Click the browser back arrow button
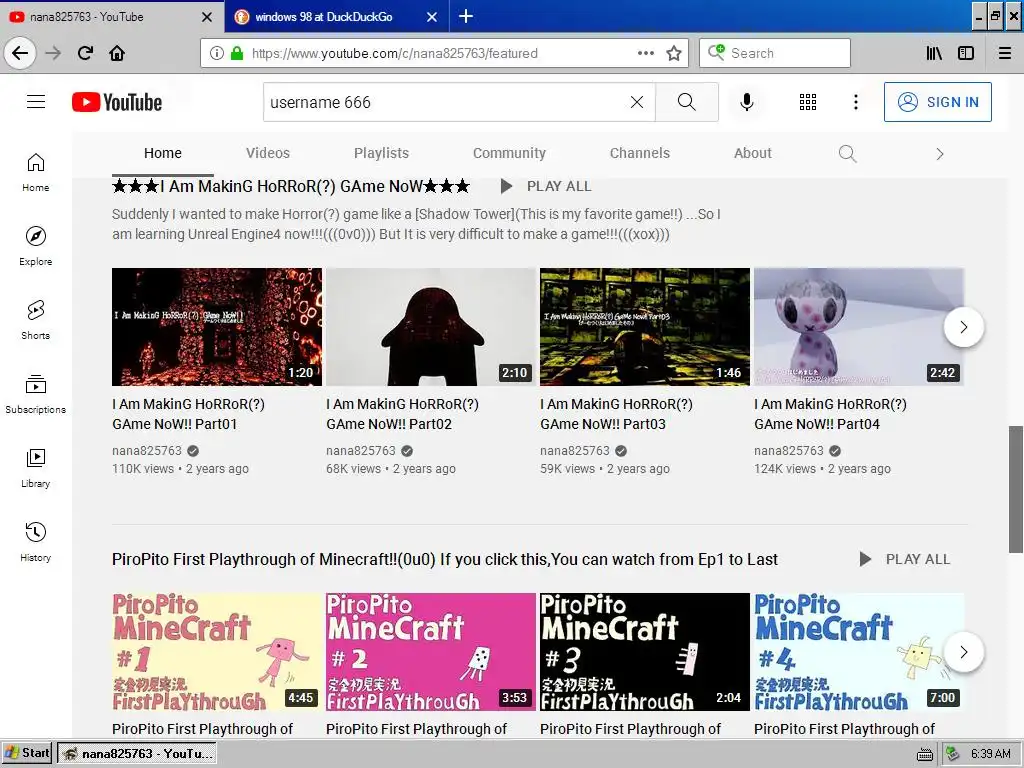Image resolution: width=1024 pixels, height=768 pixels. click(x=20, y=53)
